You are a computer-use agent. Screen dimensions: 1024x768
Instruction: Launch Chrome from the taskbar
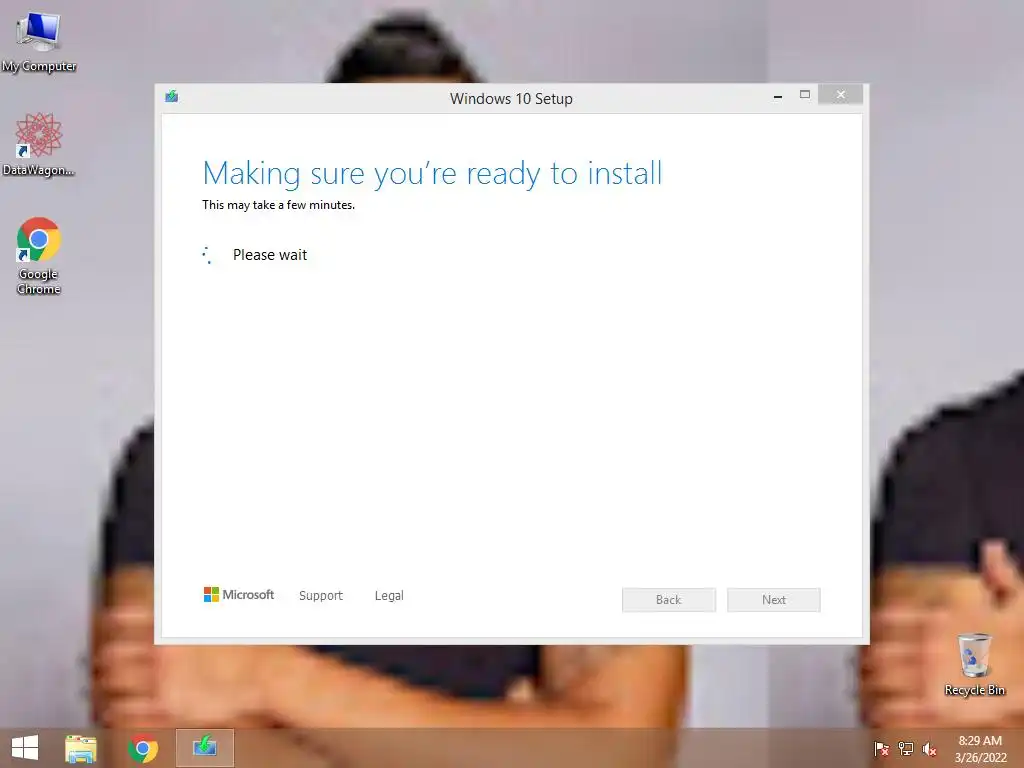pyautogui.click(x=142, y=748)
